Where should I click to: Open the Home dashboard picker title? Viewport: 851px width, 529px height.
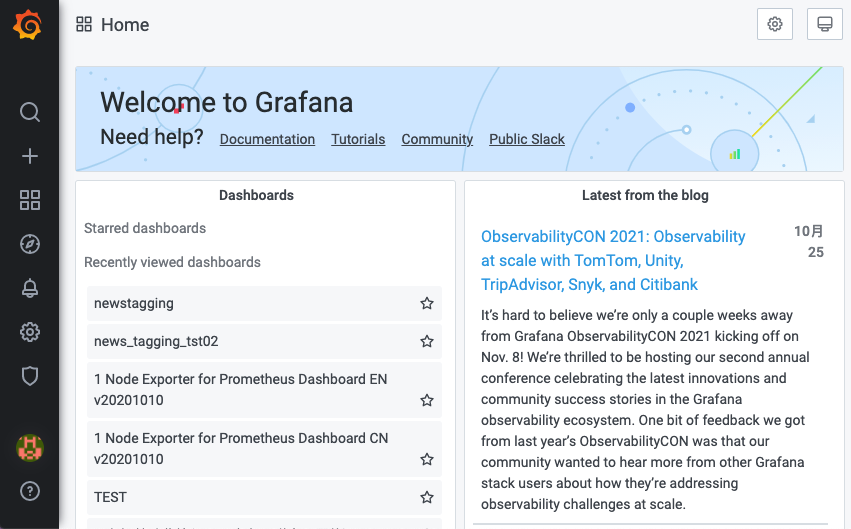[x=125, y=25]
